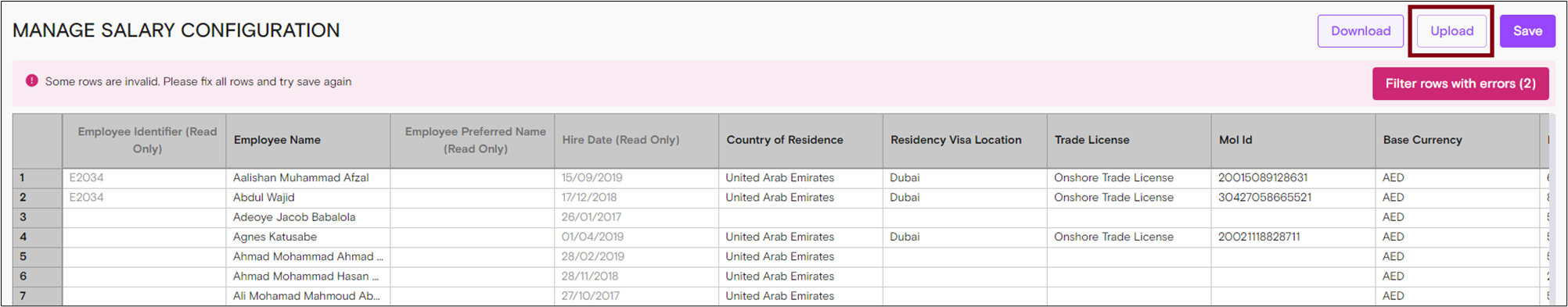
Task: Select row number 3 header
Action: [x=38, y=217]
